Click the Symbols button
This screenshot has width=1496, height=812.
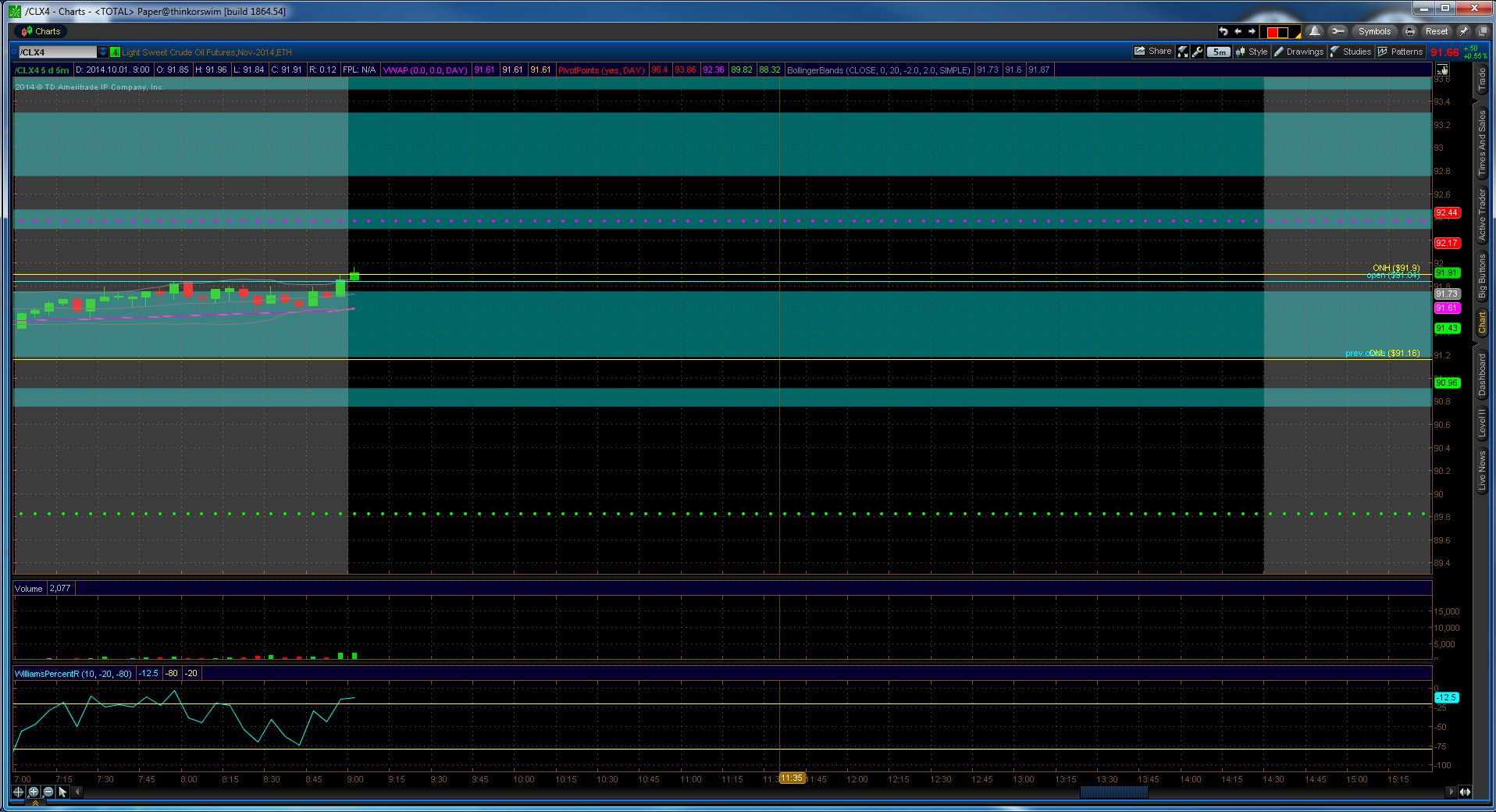1374,31
